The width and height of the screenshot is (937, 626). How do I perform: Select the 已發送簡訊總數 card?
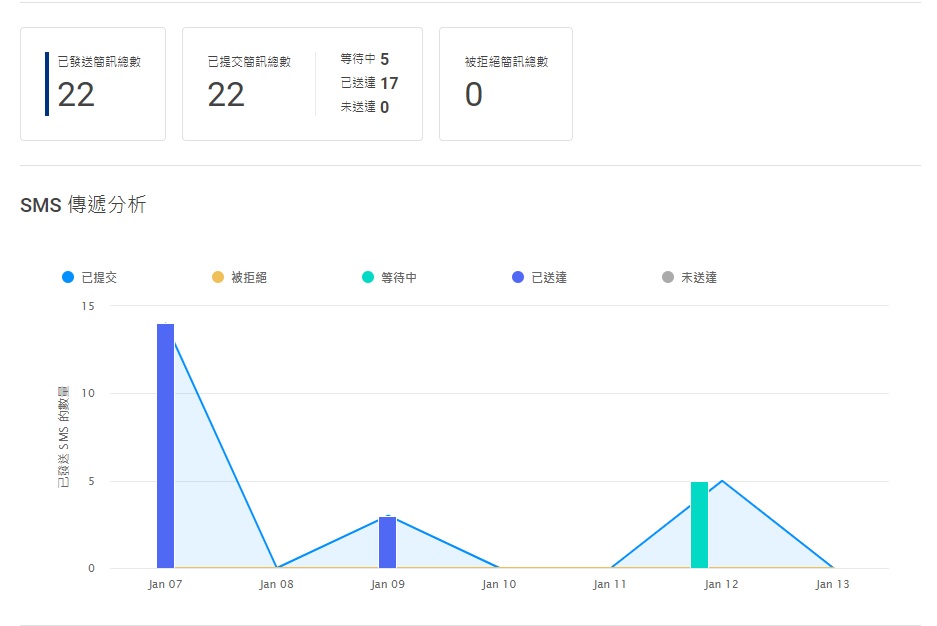tap(93, 84)
